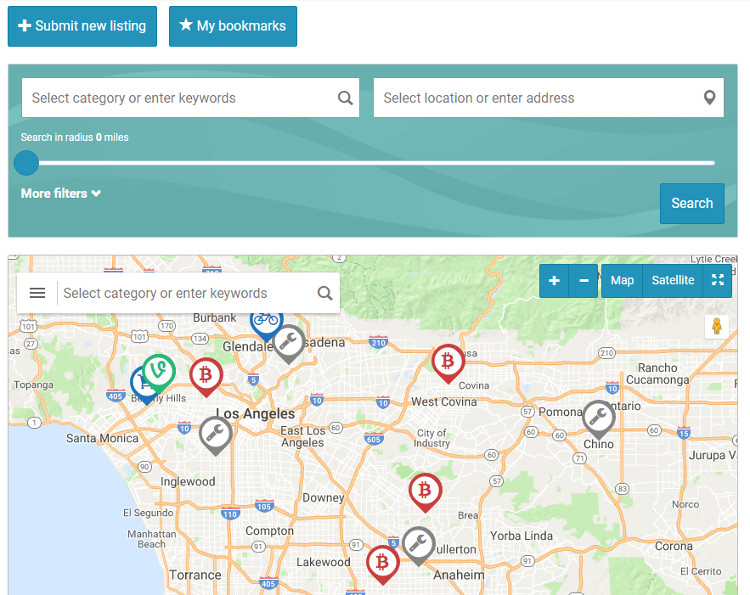Zoom out the map with minus button

click(584, 281)
